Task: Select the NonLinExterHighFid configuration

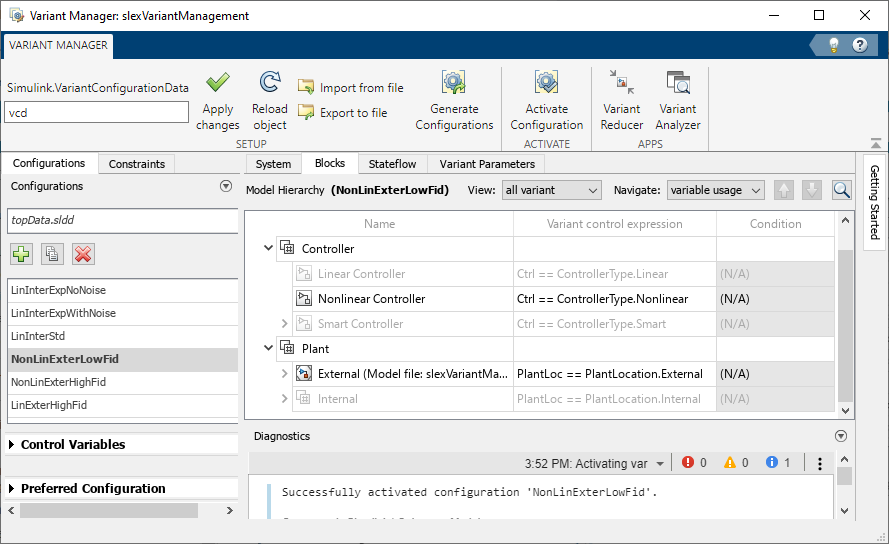Action: (122, 382)
